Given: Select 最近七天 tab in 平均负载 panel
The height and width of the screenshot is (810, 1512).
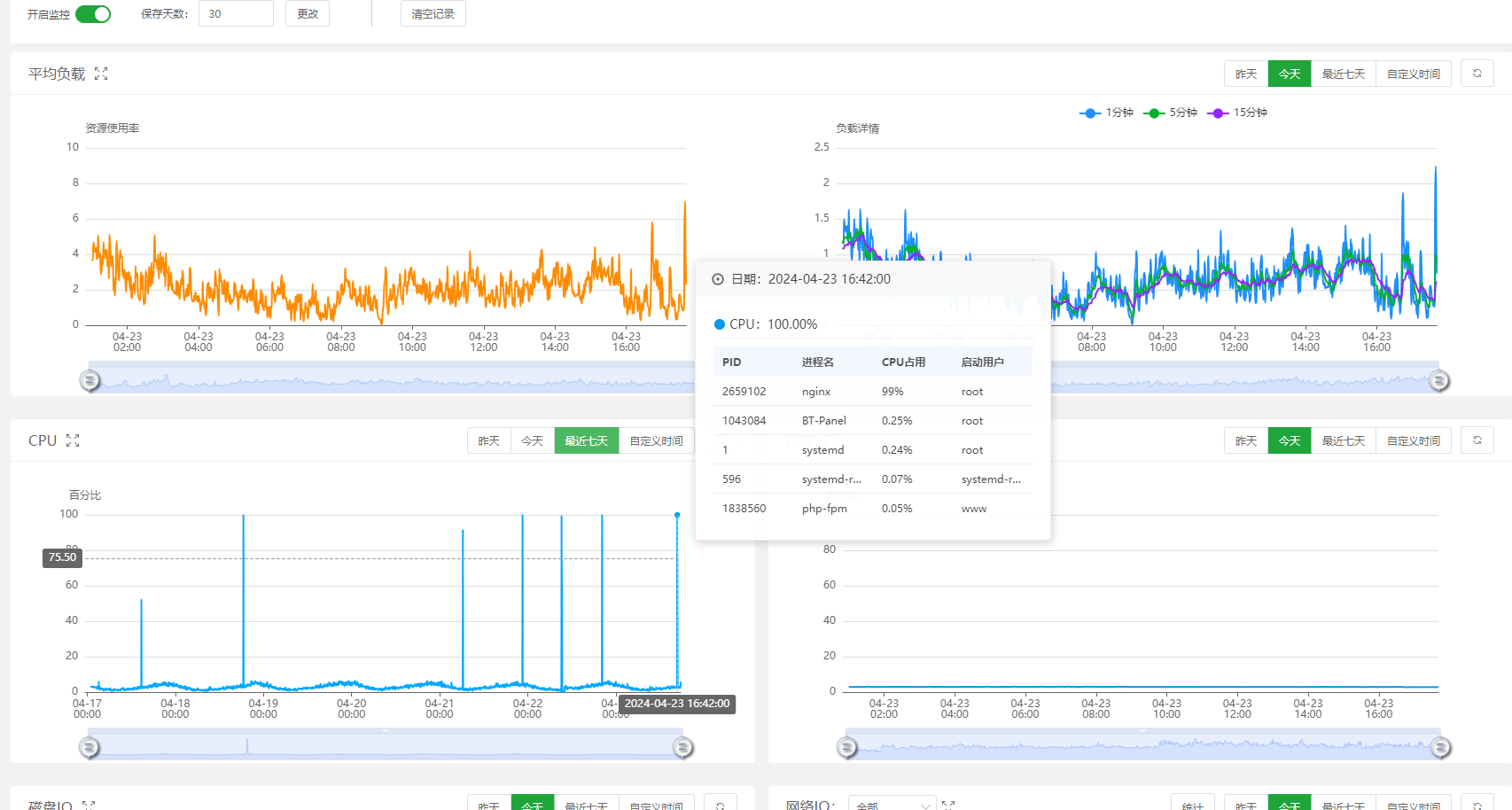Looking at the screenshot, I should click(1344, 74).
